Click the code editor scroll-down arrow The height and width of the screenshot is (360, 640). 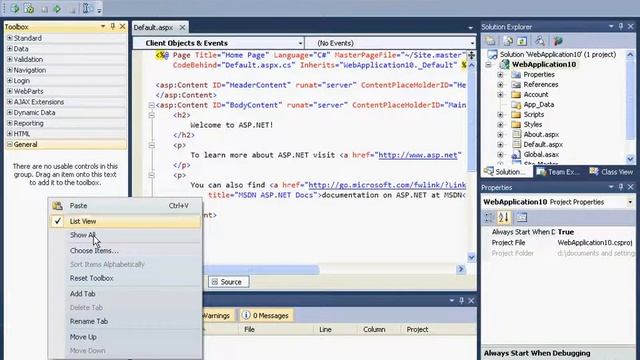[x=471, y=257]
